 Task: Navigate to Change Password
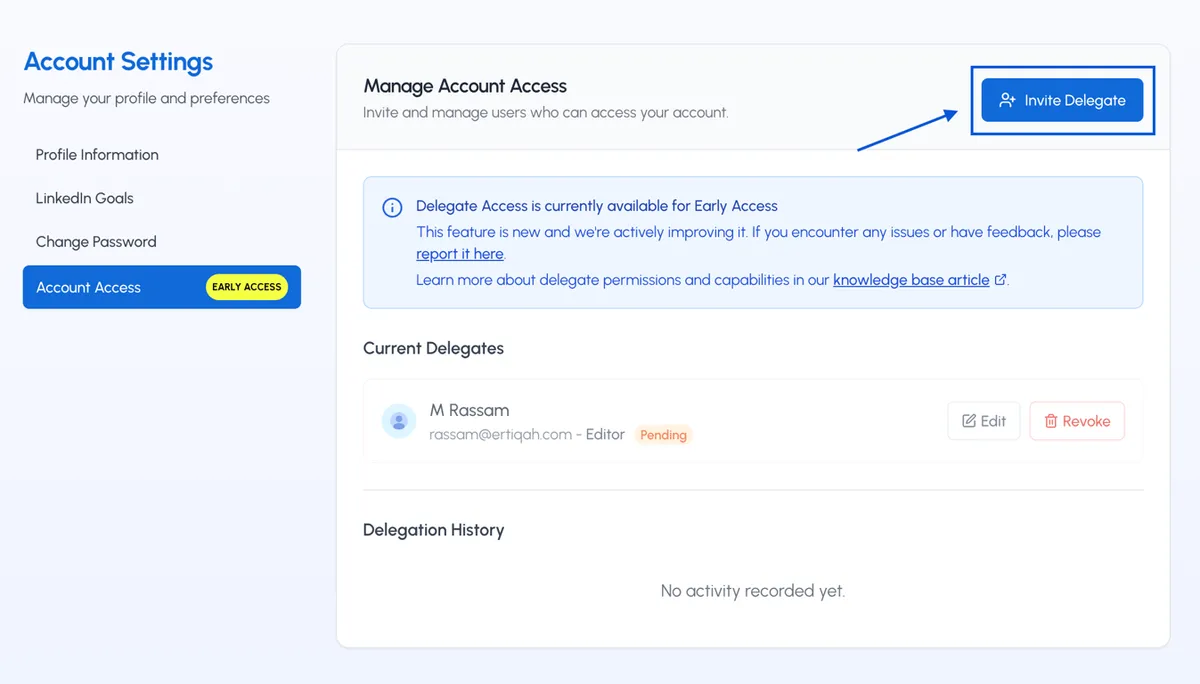click(x=95, y=241)
